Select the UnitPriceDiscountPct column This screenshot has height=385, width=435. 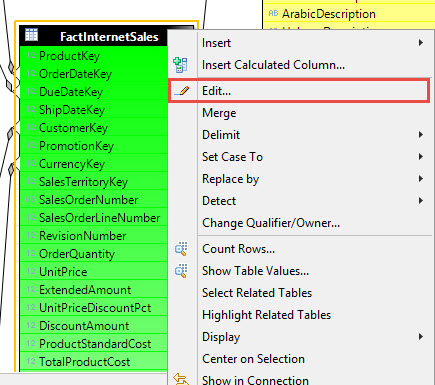pos(93,307)
